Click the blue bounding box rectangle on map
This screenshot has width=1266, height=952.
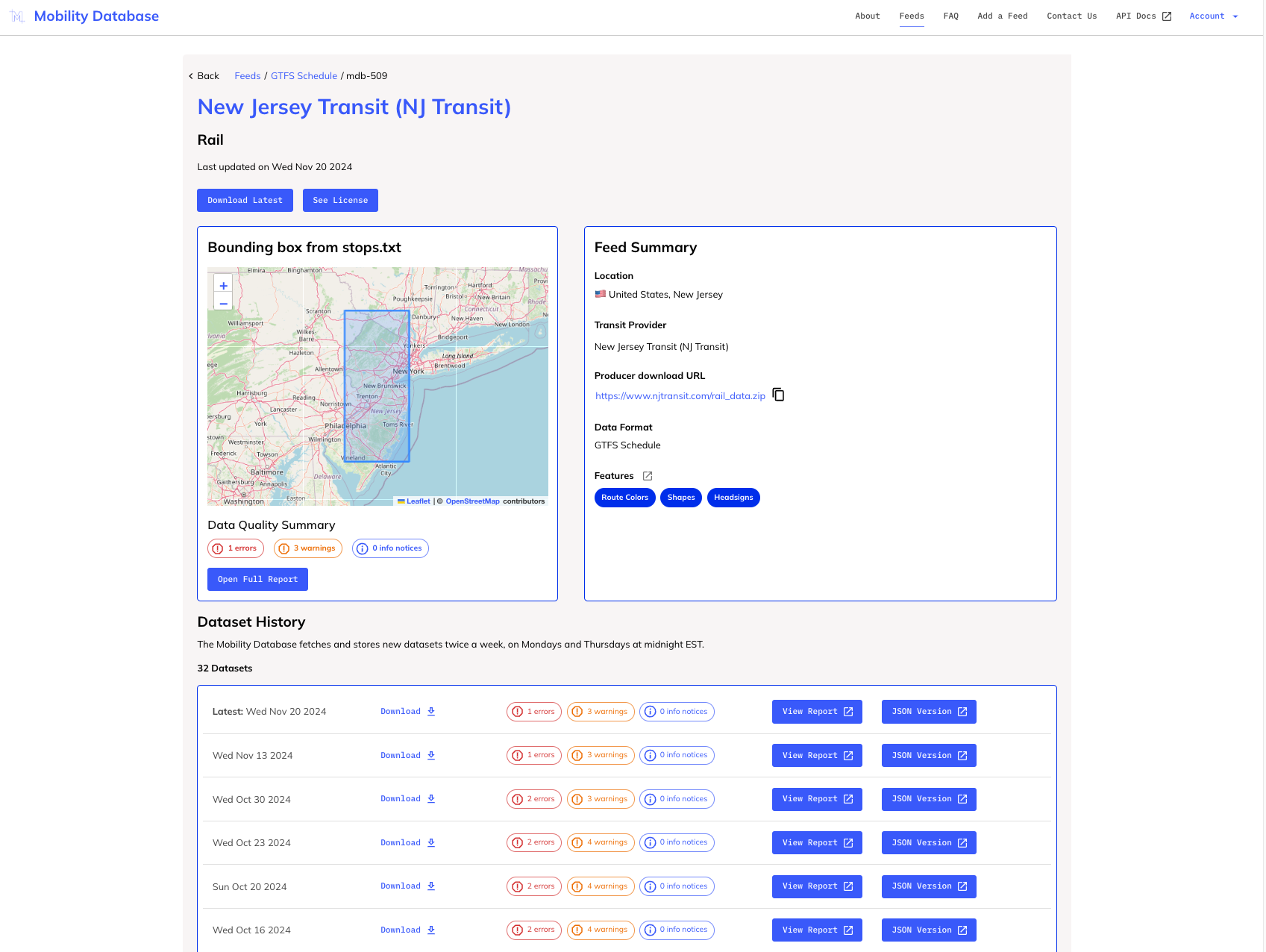tap(377, 386)
